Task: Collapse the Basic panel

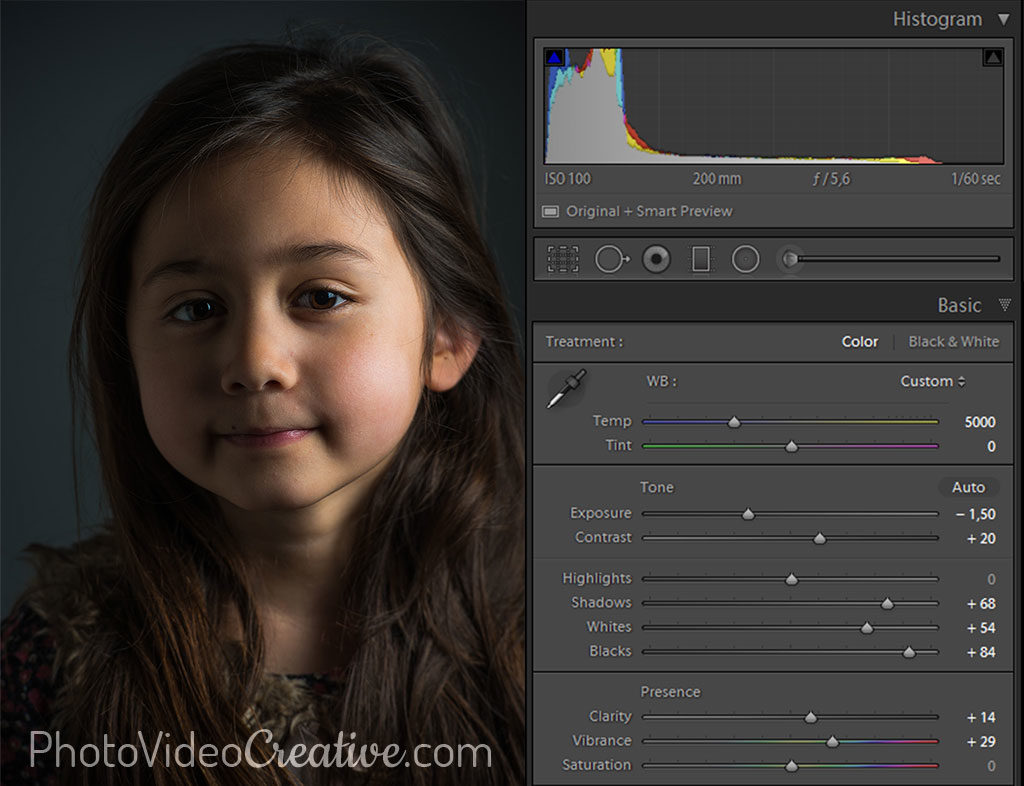Action: click(1005, 305)
